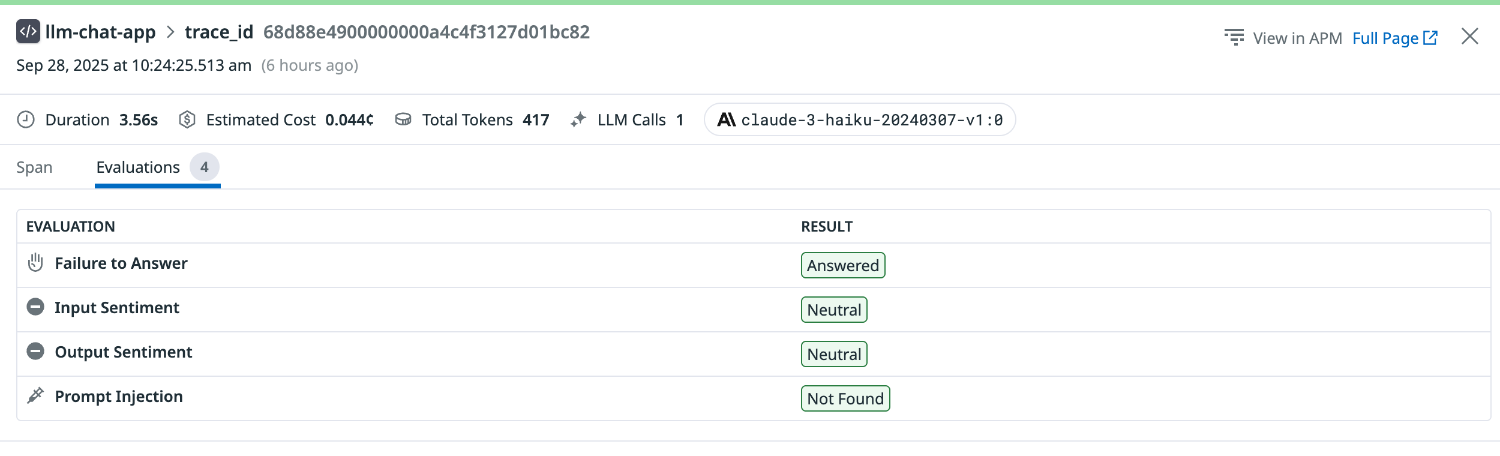
Task: Click the Prompt Injection syringe icon
Action: (36, 397)
